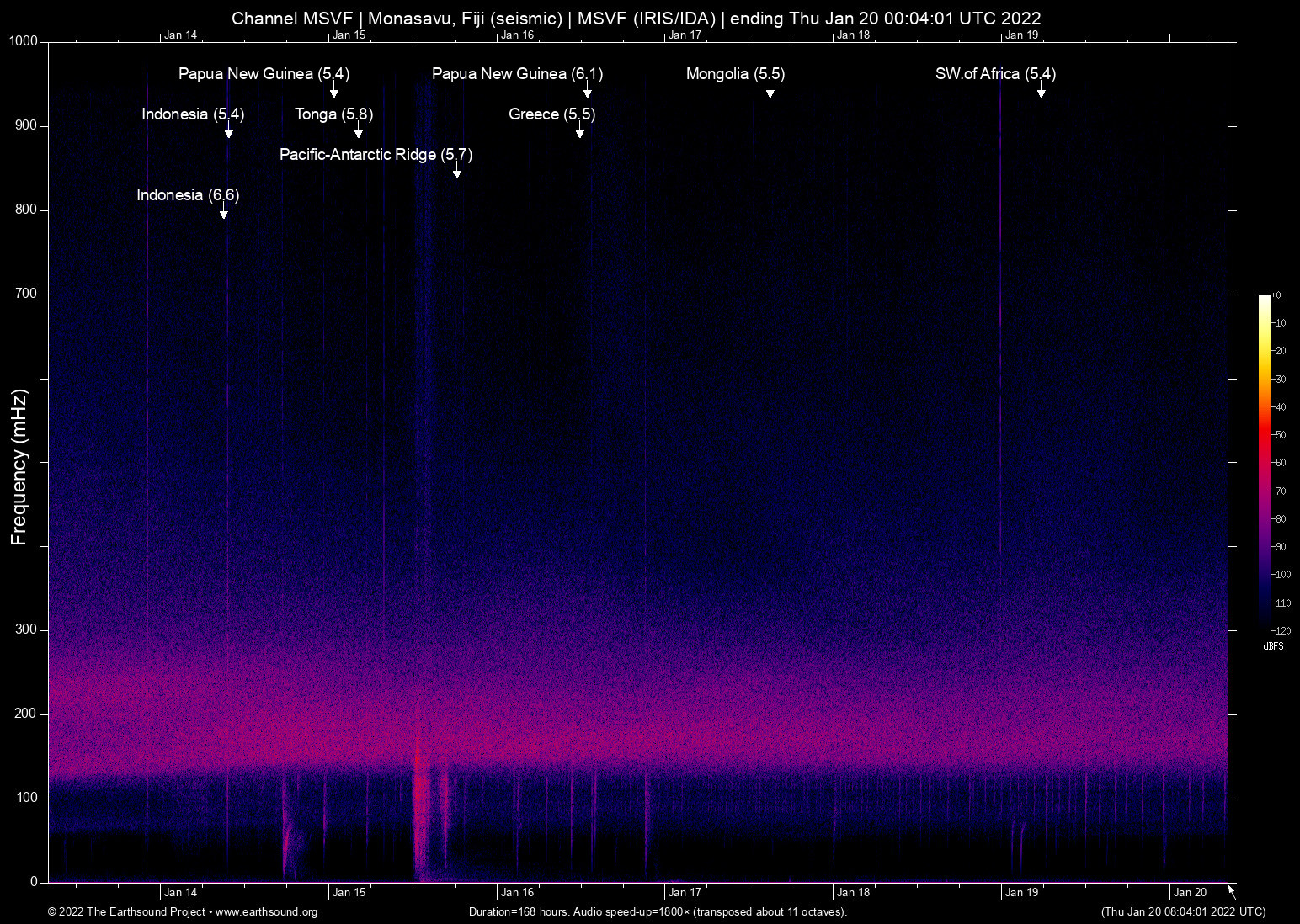Select the Duration=168 hours caption text
Screen dimensions: 1300x924
pos(658,912)
